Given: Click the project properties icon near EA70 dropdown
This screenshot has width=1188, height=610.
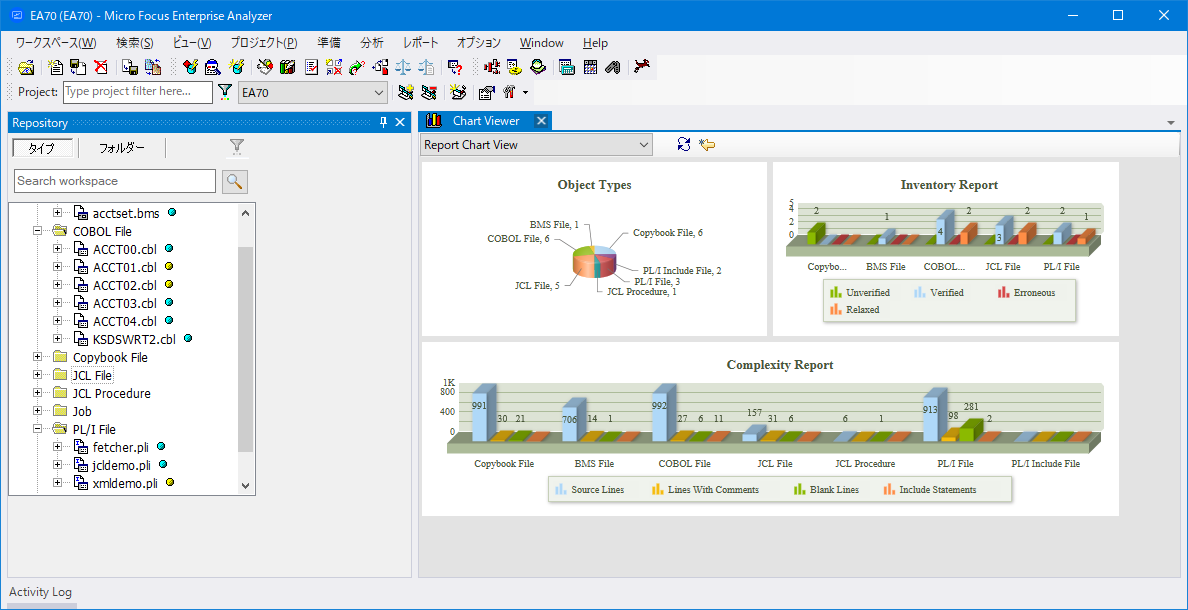Looking at the screenshot, I should click(x=486, y=92).
